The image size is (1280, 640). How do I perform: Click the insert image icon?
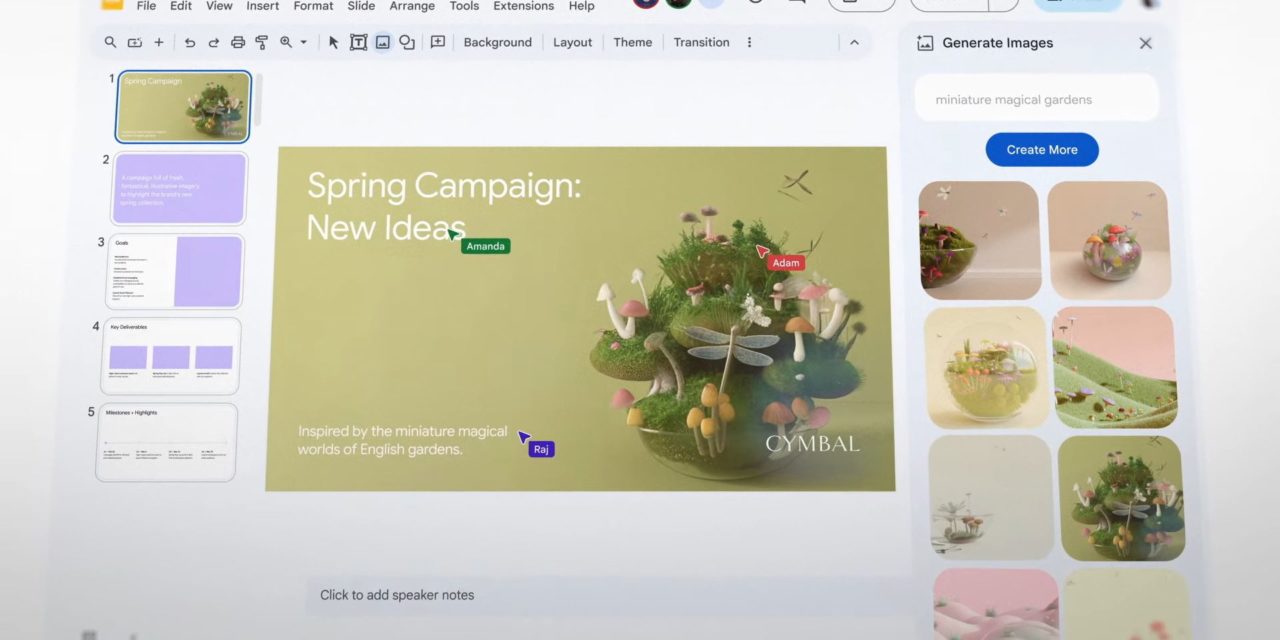tap(382, 42)
